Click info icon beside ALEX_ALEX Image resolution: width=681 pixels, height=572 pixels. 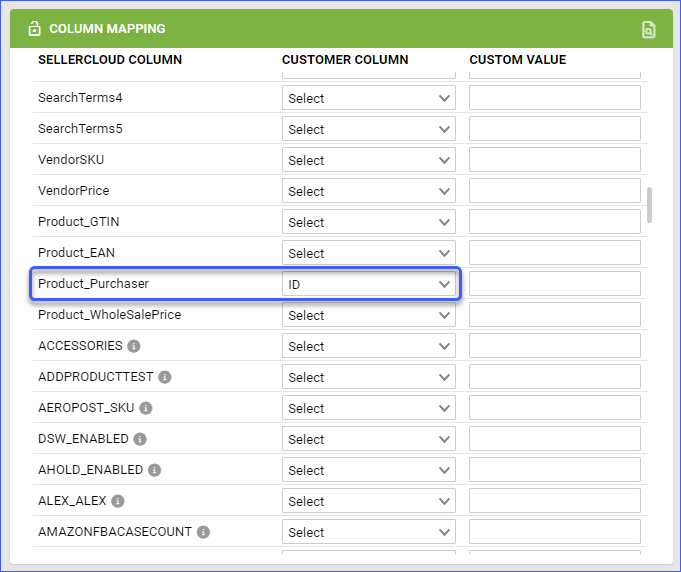click(118, 501)
